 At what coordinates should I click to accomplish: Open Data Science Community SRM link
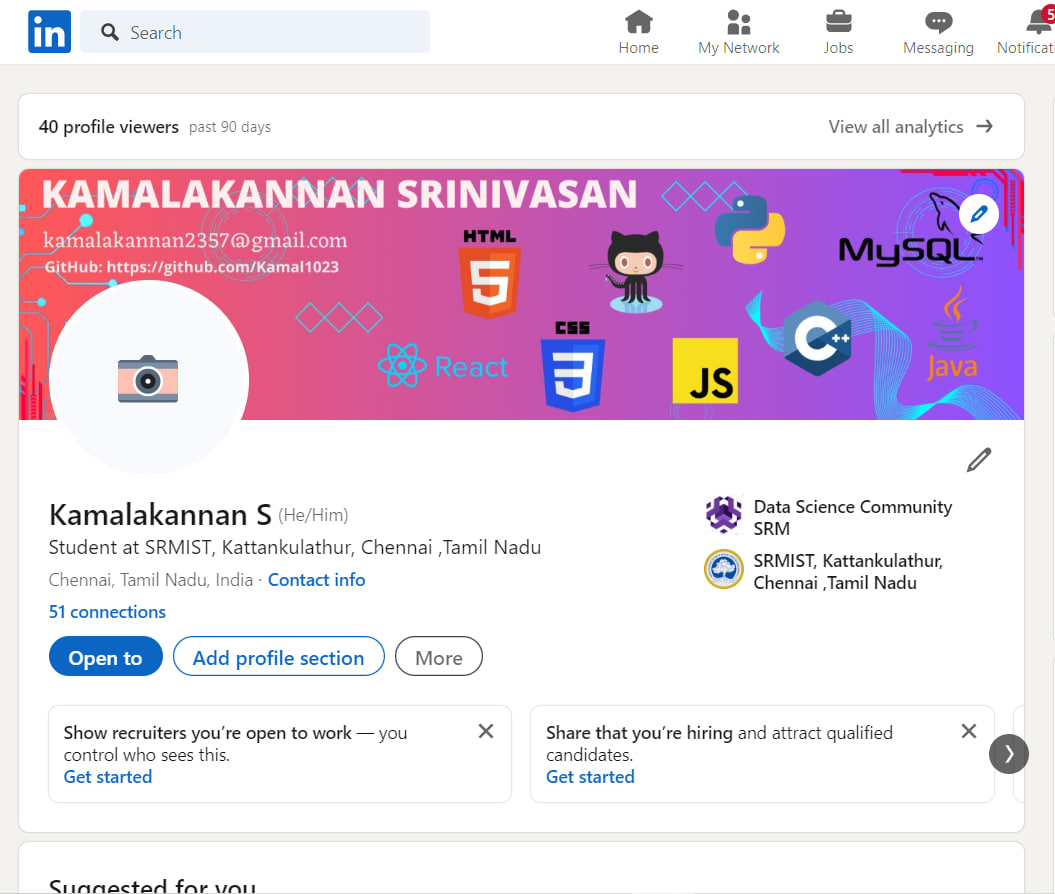[x=852, y=517]
